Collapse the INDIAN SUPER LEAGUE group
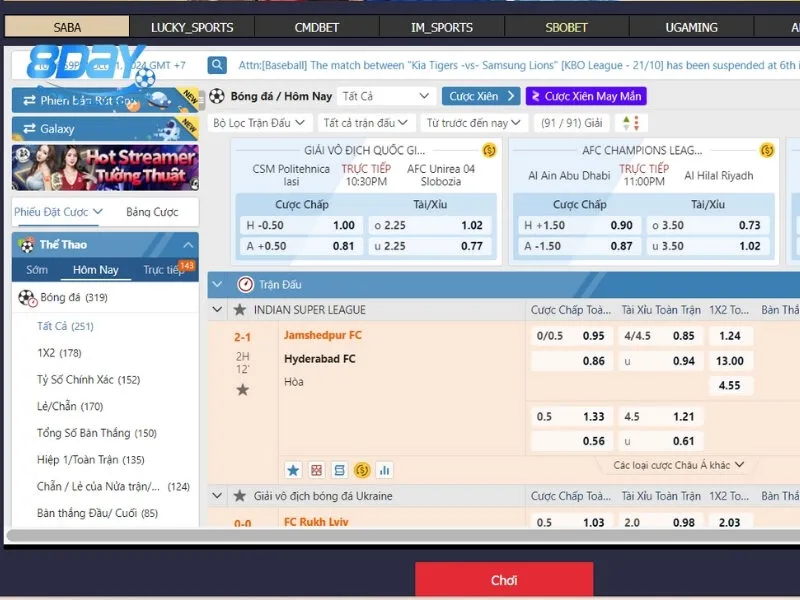Viewport: 800px width, 600px height. [217, 310]
